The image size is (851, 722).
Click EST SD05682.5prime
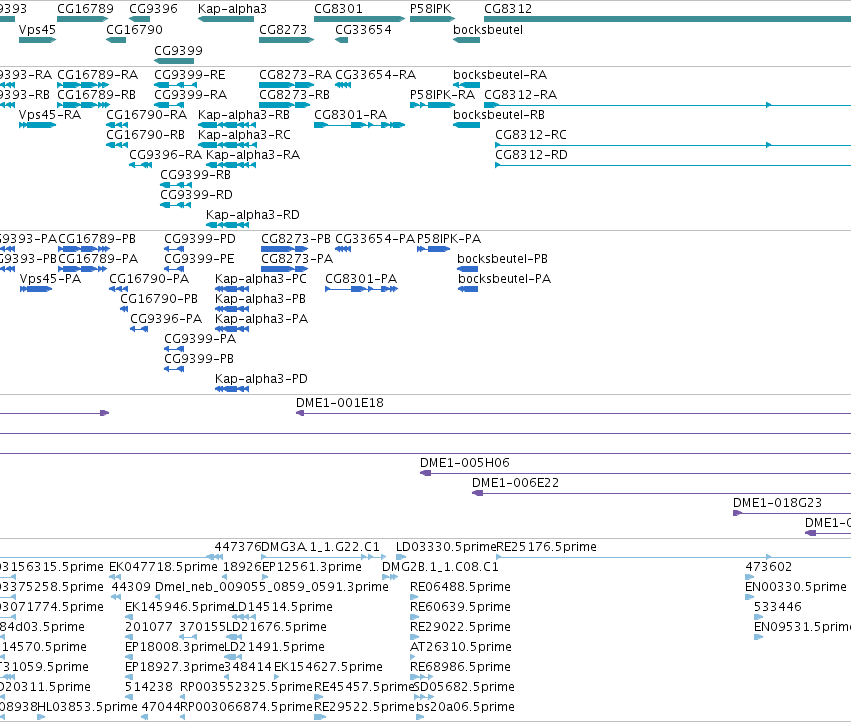pyautogui.click(x=464, y=687)
